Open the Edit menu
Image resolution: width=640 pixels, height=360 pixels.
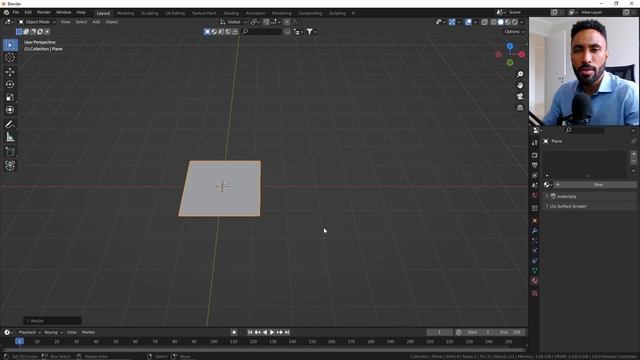click(x=28, y=13)
